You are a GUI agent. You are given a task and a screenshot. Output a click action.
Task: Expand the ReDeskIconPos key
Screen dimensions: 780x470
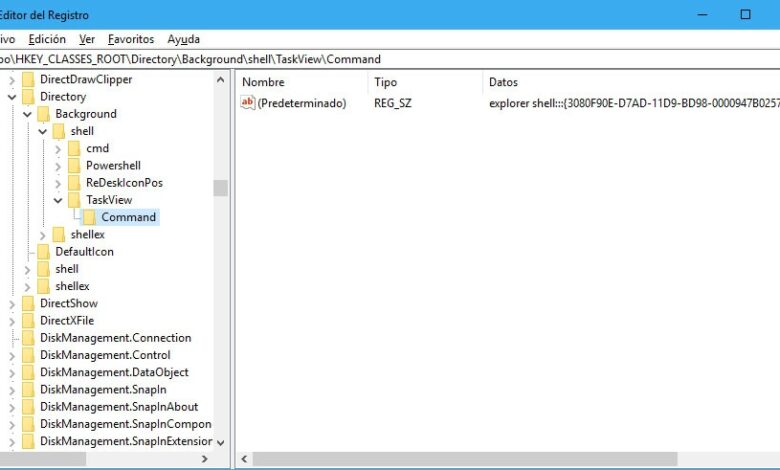[x=58, y=184]
